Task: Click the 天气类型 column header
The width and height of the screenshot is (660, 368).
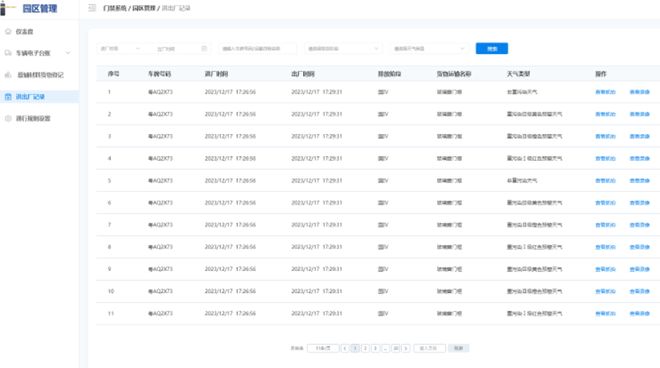Action: pyautogui.click(x=518, y=74)
